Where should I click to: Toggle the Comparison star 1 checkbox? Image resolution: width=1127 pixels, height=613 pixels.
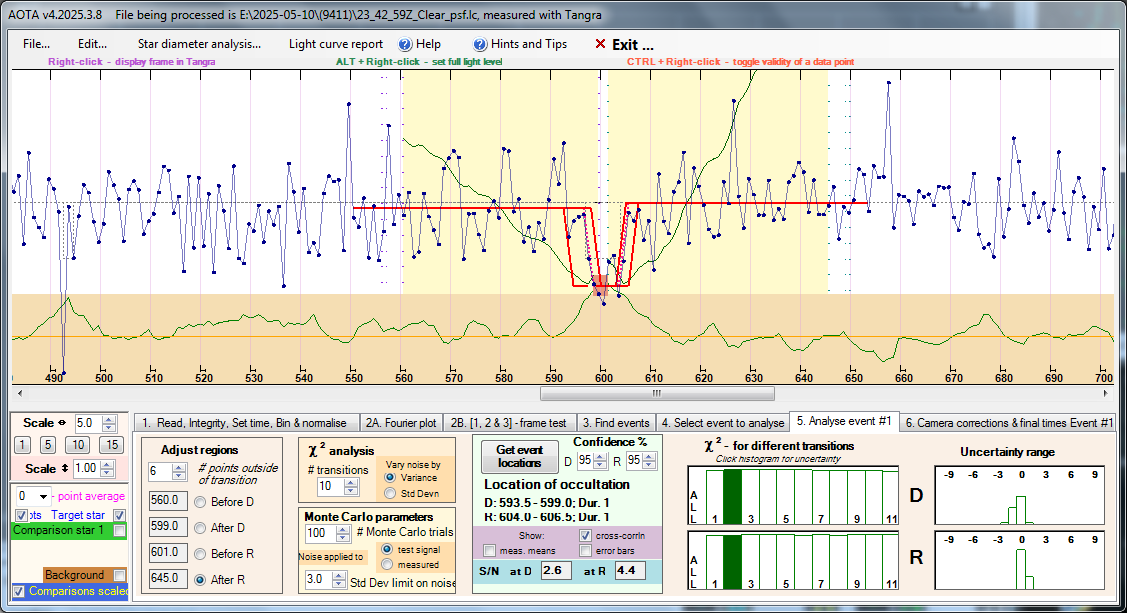[x=120, y=531]
